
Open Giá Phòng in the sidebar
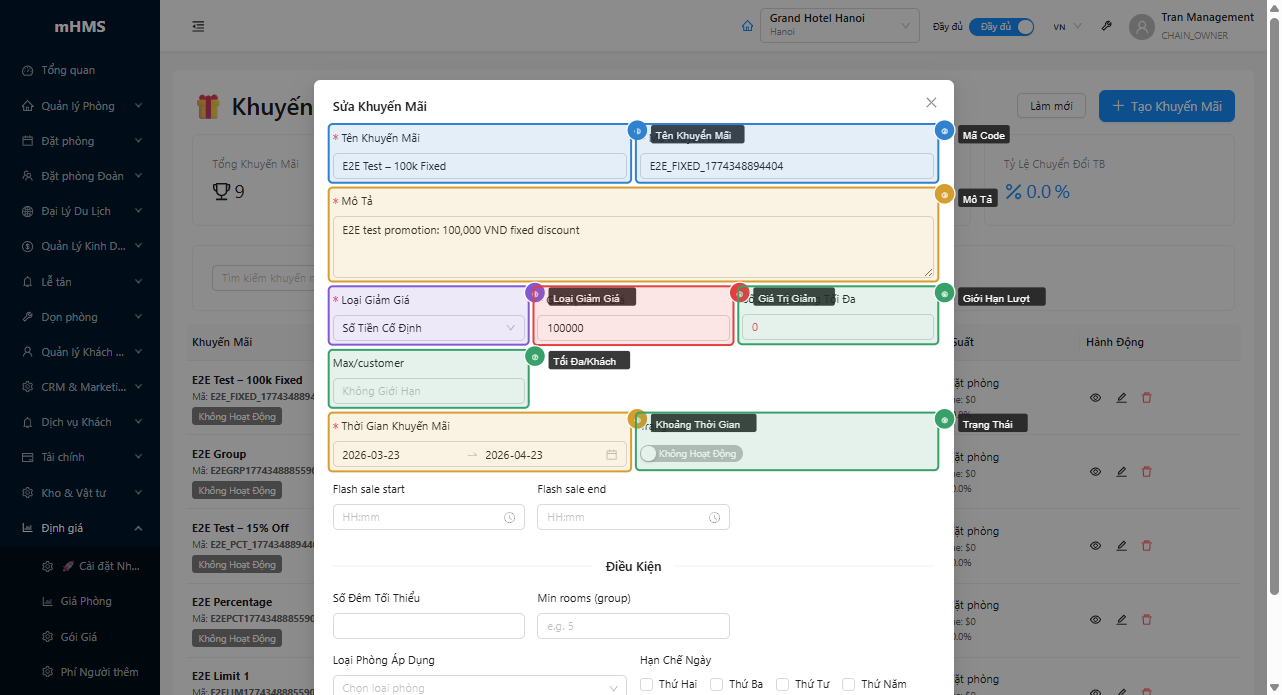(x=85, y=601)
